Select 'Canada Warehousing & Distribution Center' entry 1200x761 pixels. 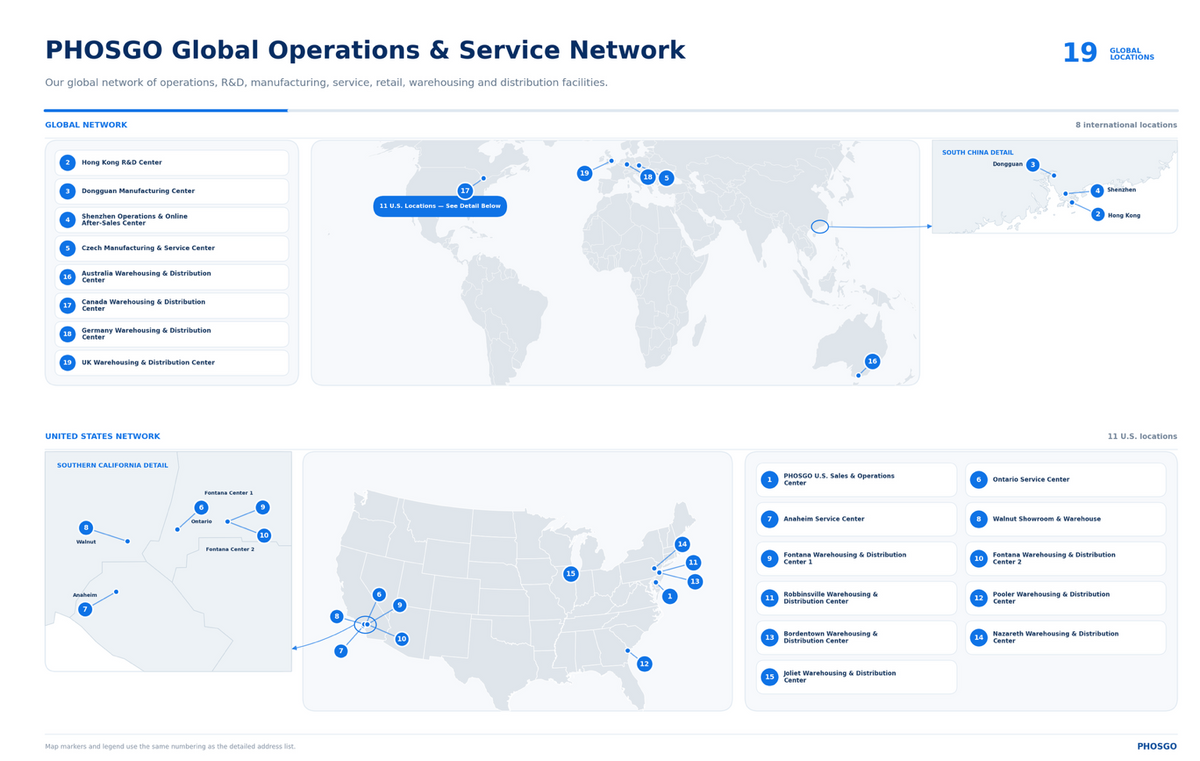pos(172,306)
